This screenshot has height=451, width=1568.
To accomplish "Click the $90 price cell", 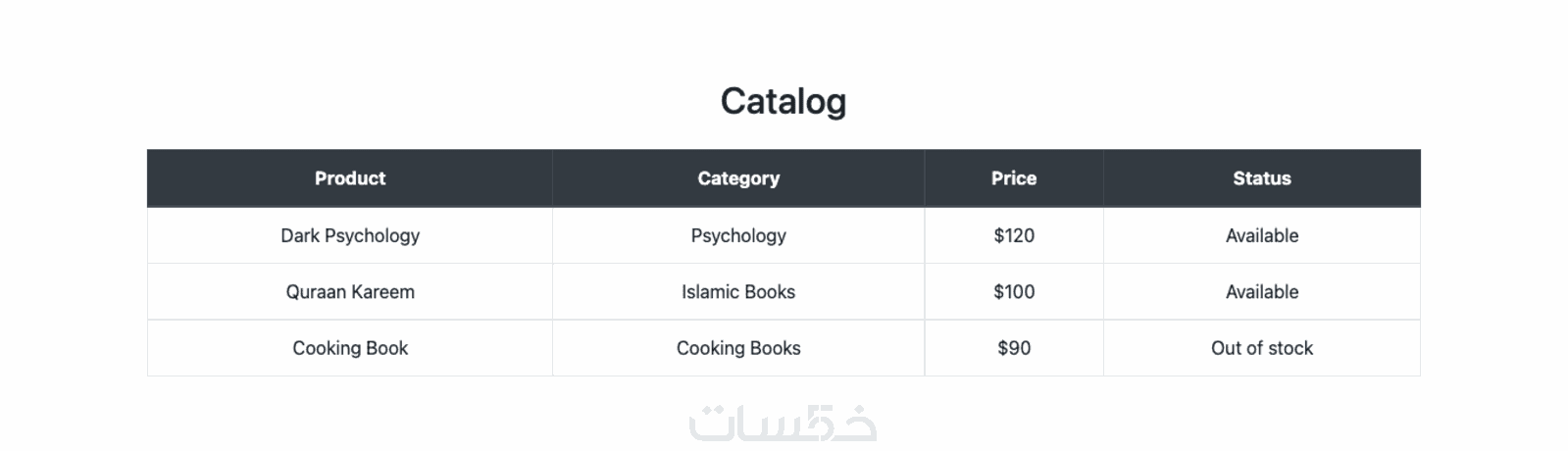I will pos(1013,348).
